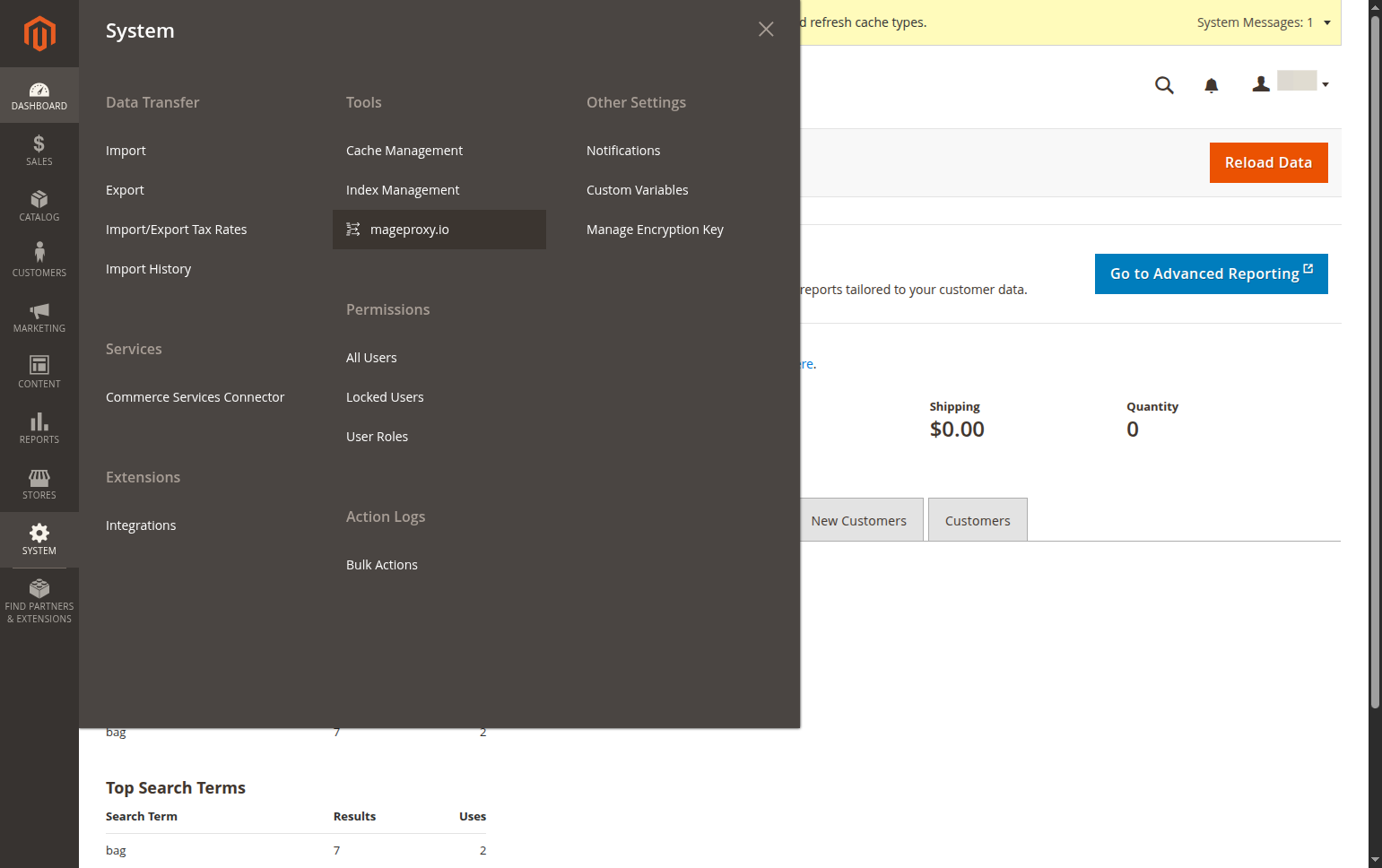Open Find Partners & Extensions
The image size is (1382, 868).
(39, 602)
